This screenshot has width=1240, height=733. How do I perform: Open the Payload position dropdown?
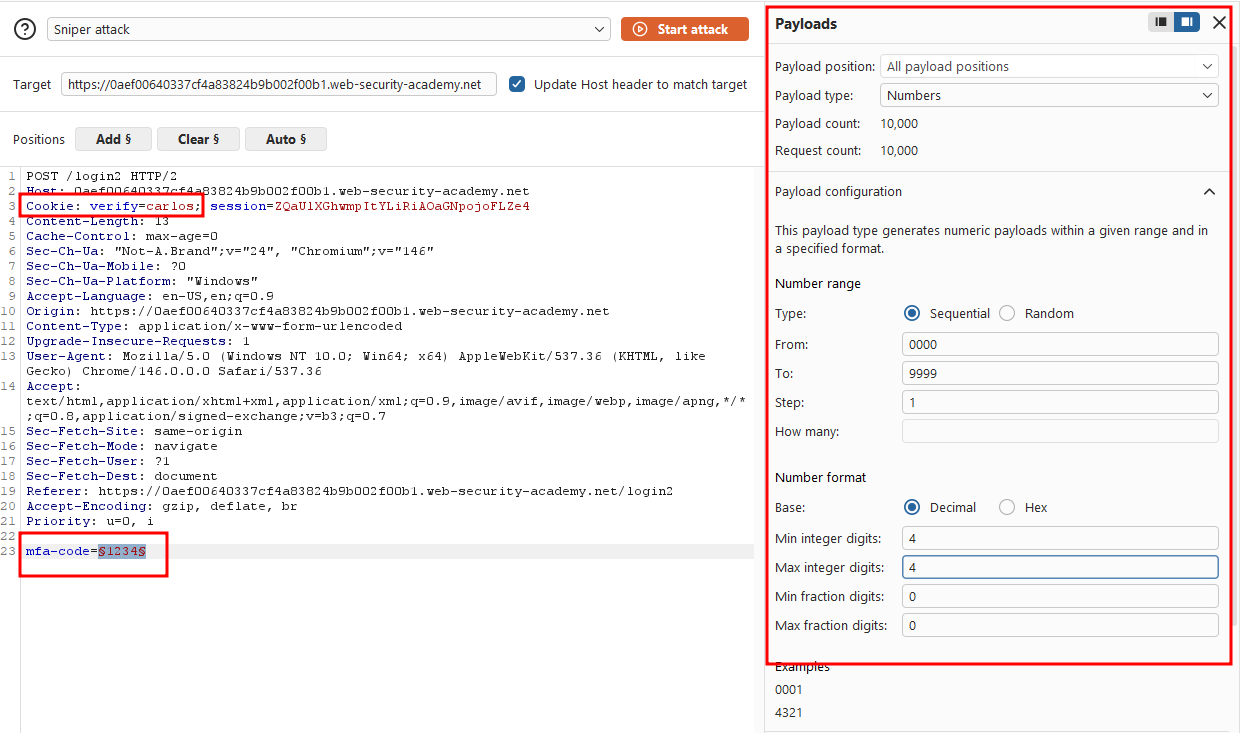click(x=1049, y=66)
